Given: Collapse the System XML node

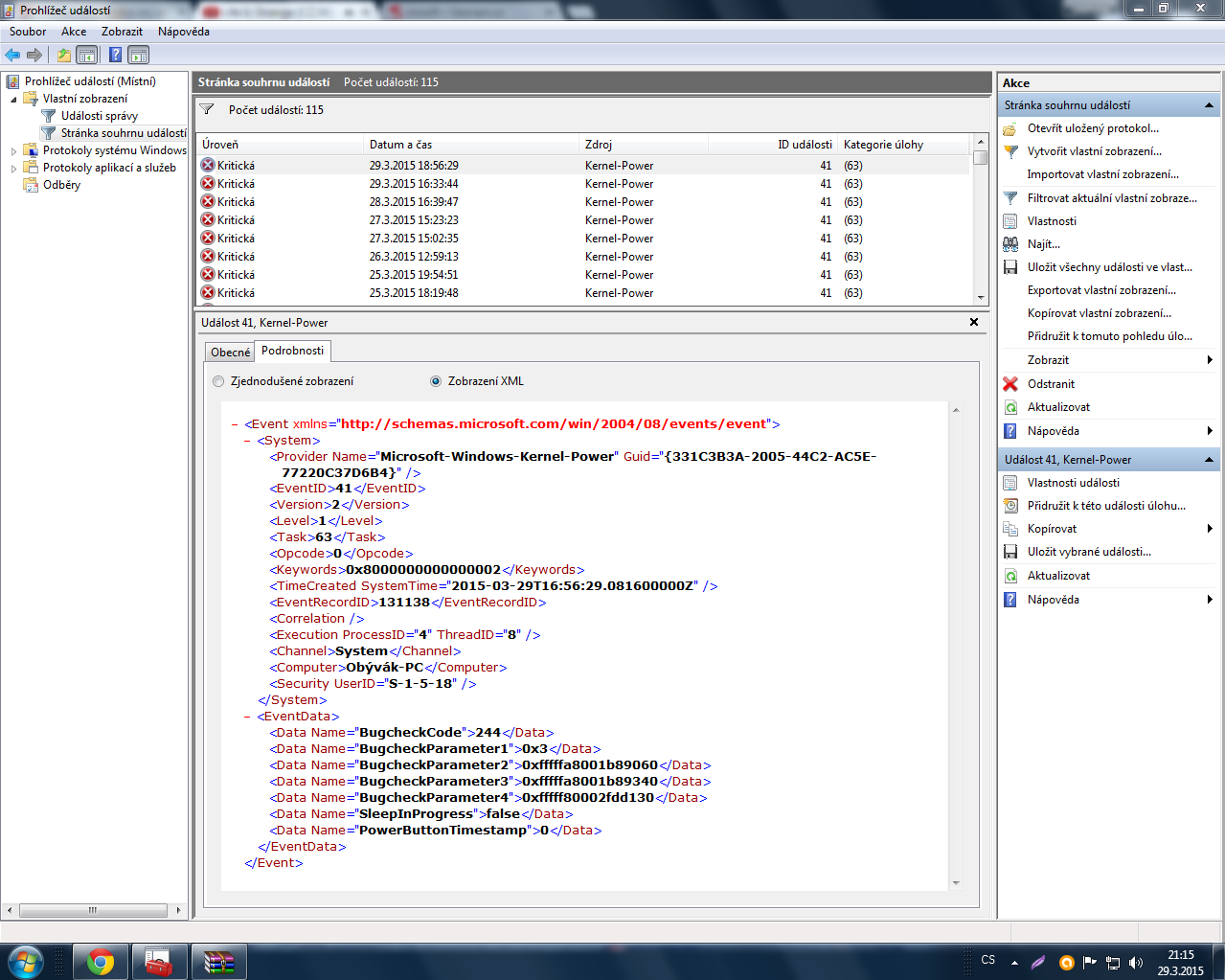Looking at the screenshot, I should coord(247,441).
